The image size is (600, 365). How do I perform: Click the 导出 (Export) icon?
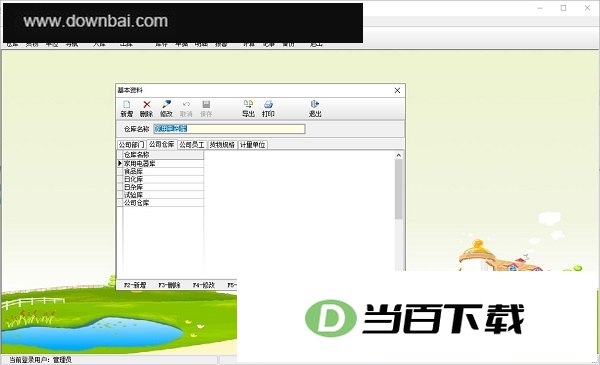(248, 109)
